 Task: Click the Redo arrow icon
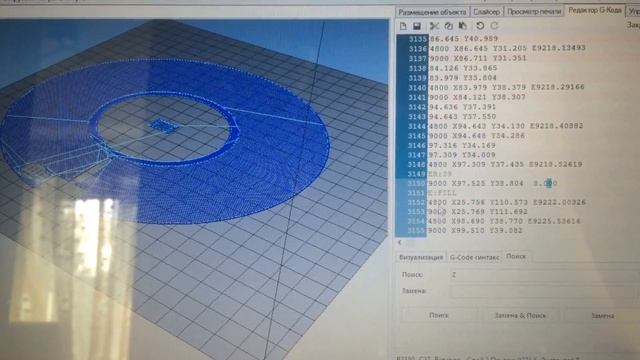point(494,26)
